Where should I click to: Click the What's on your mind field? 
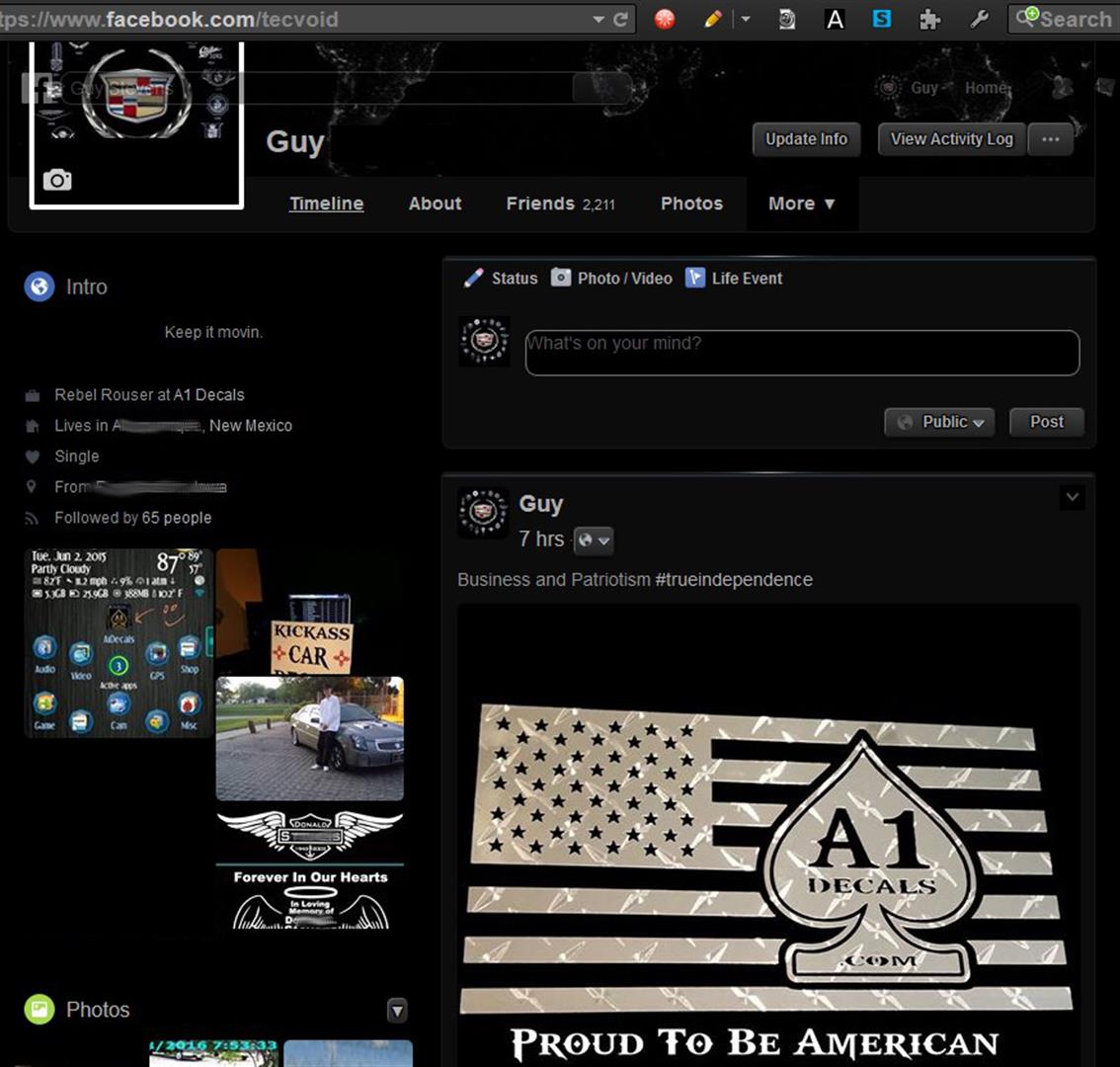point(802,353)
